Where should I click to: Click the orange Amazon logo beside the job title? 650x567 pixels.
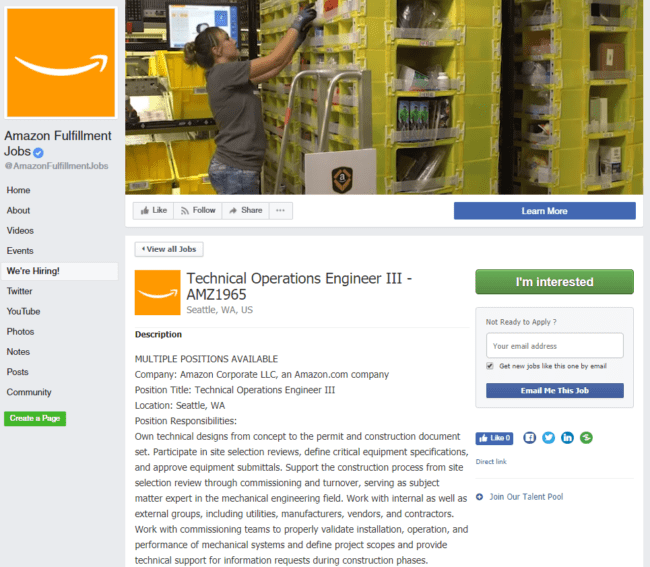[158, 293]
